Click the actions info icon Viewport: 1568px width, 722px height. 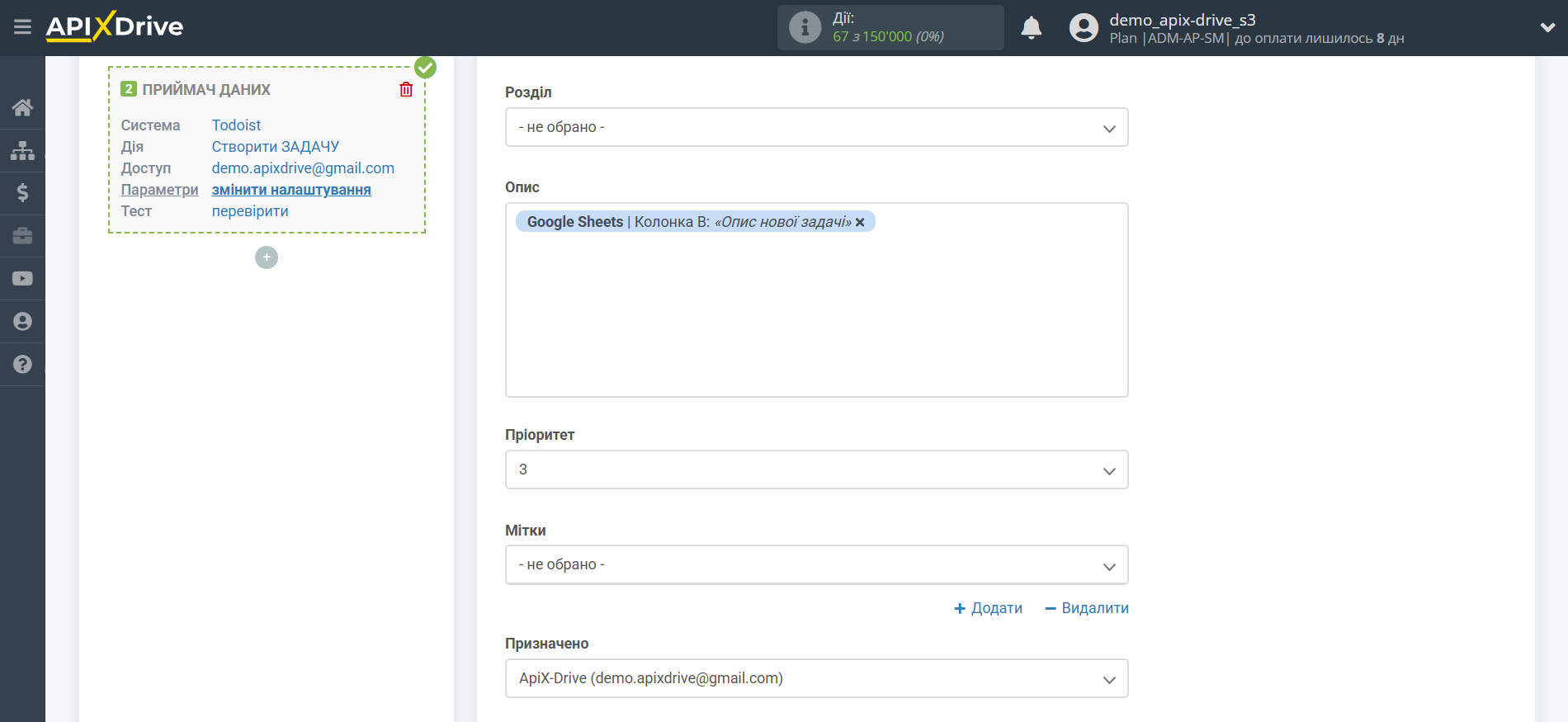click(x=805, y=27)
